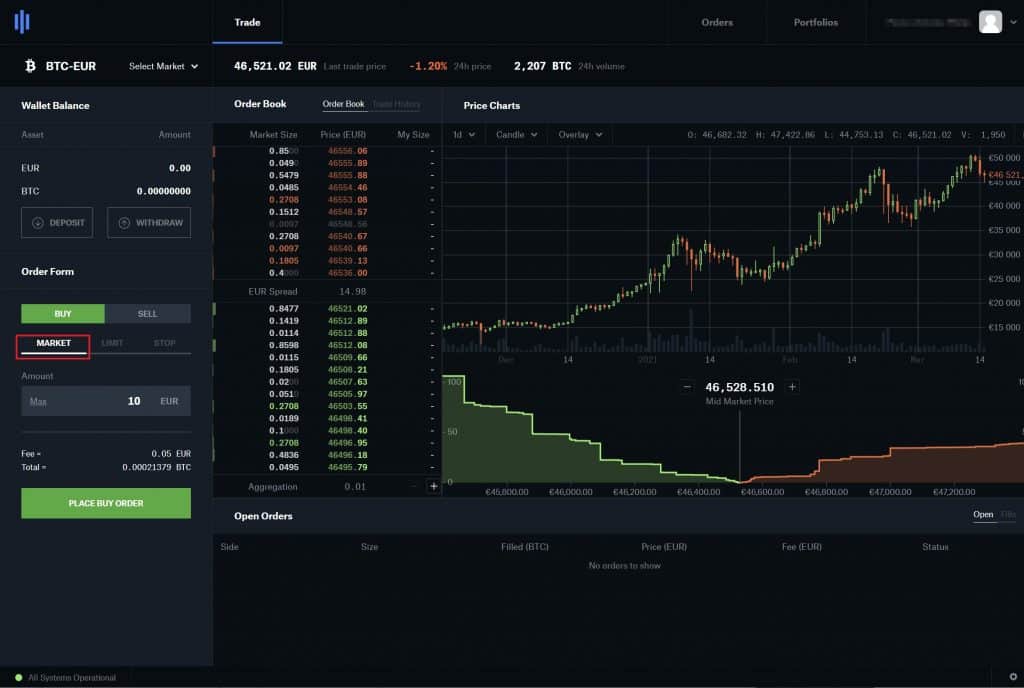The height and width of the screenshot is (688, 1024).
Task: Click PLACE BUY ORDER
Action: pos(105,503)
